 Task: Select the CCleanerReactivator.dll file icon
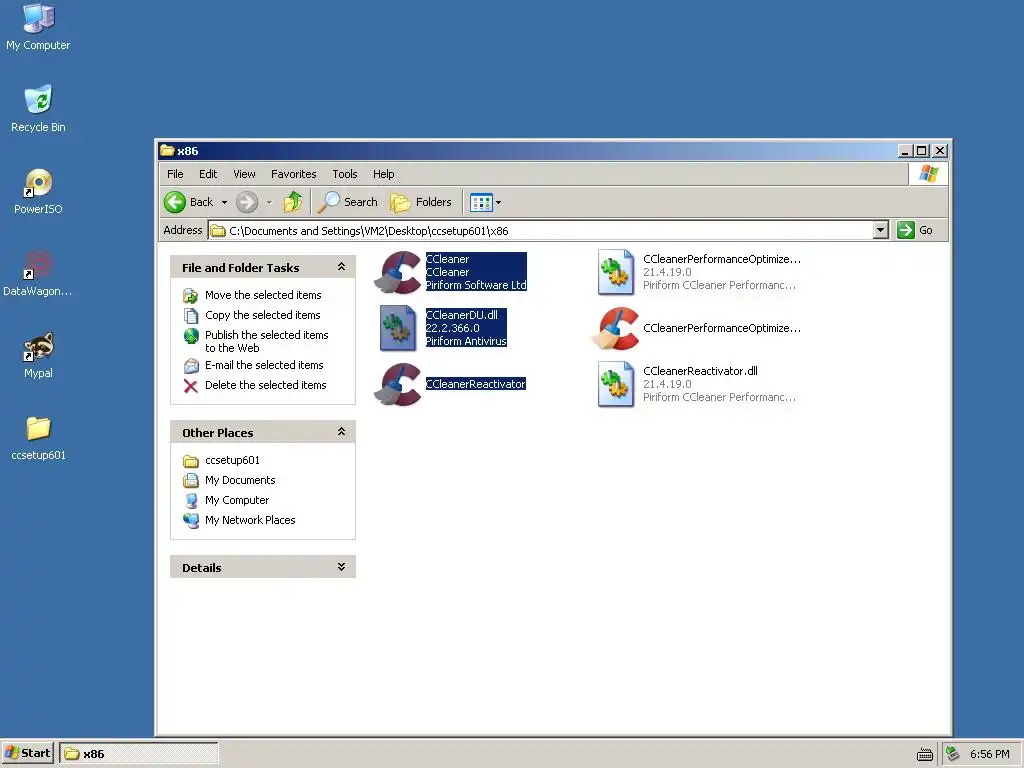point(616,384)
